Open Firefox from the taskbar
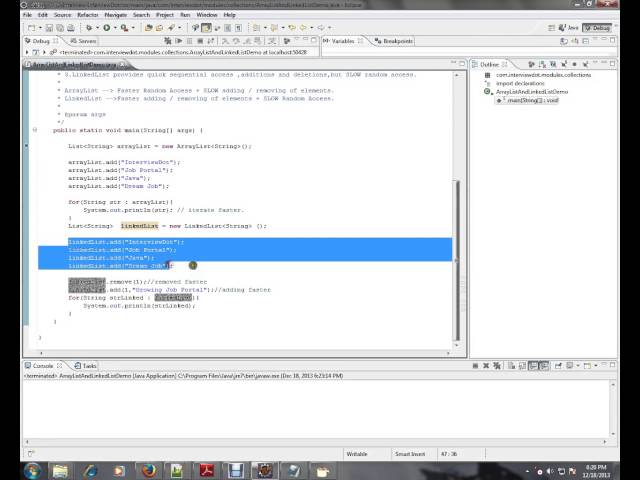640x480 pixels. pos(149,471)
